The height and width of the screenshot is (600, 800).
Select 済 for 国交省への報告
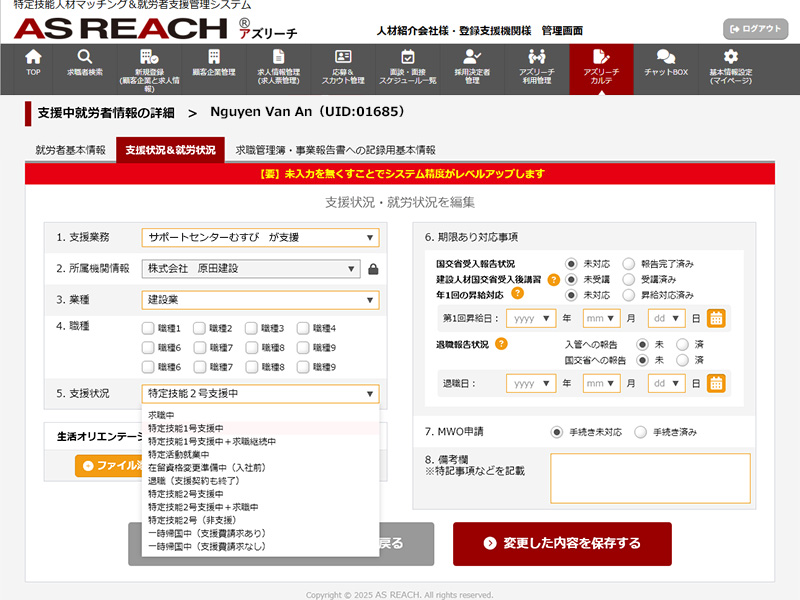[682, 360]
